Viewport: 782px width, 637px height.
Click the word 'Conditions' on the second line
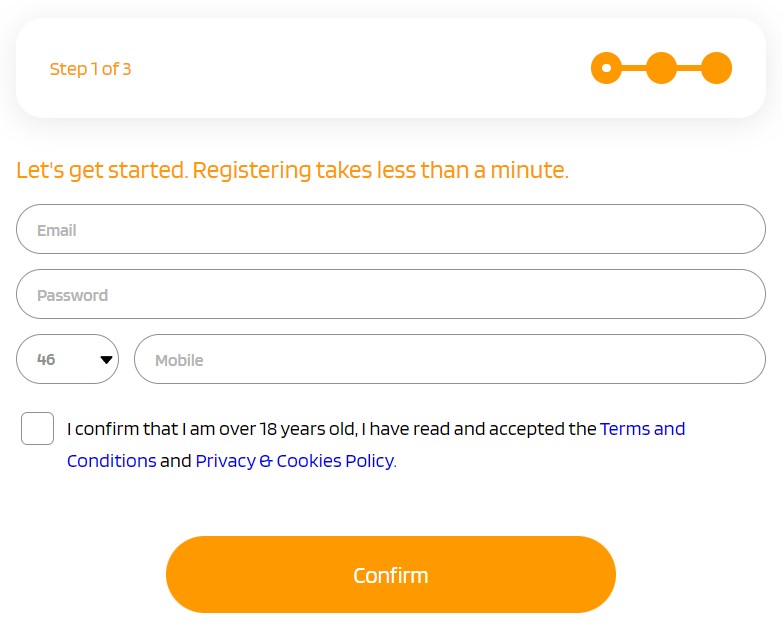pos(111,461)
